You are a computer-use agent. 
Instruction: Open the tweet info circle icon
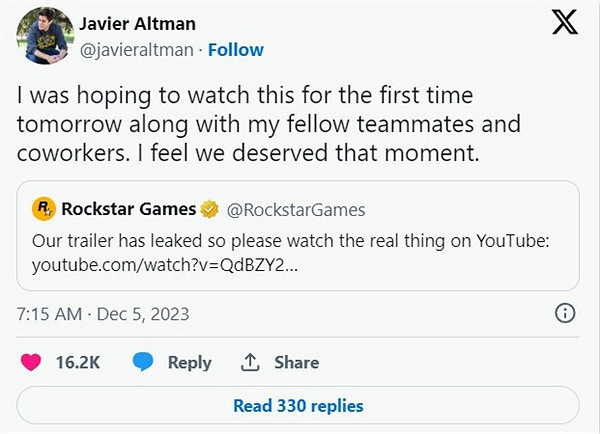click(565, 314)
